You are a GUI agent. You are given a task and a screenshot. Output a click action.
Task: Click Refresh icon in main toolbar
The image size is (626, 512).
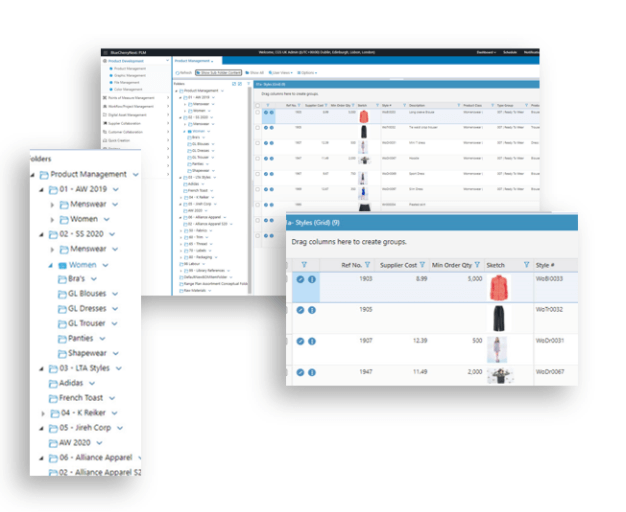pyautogui.click(x=178, y=73)
